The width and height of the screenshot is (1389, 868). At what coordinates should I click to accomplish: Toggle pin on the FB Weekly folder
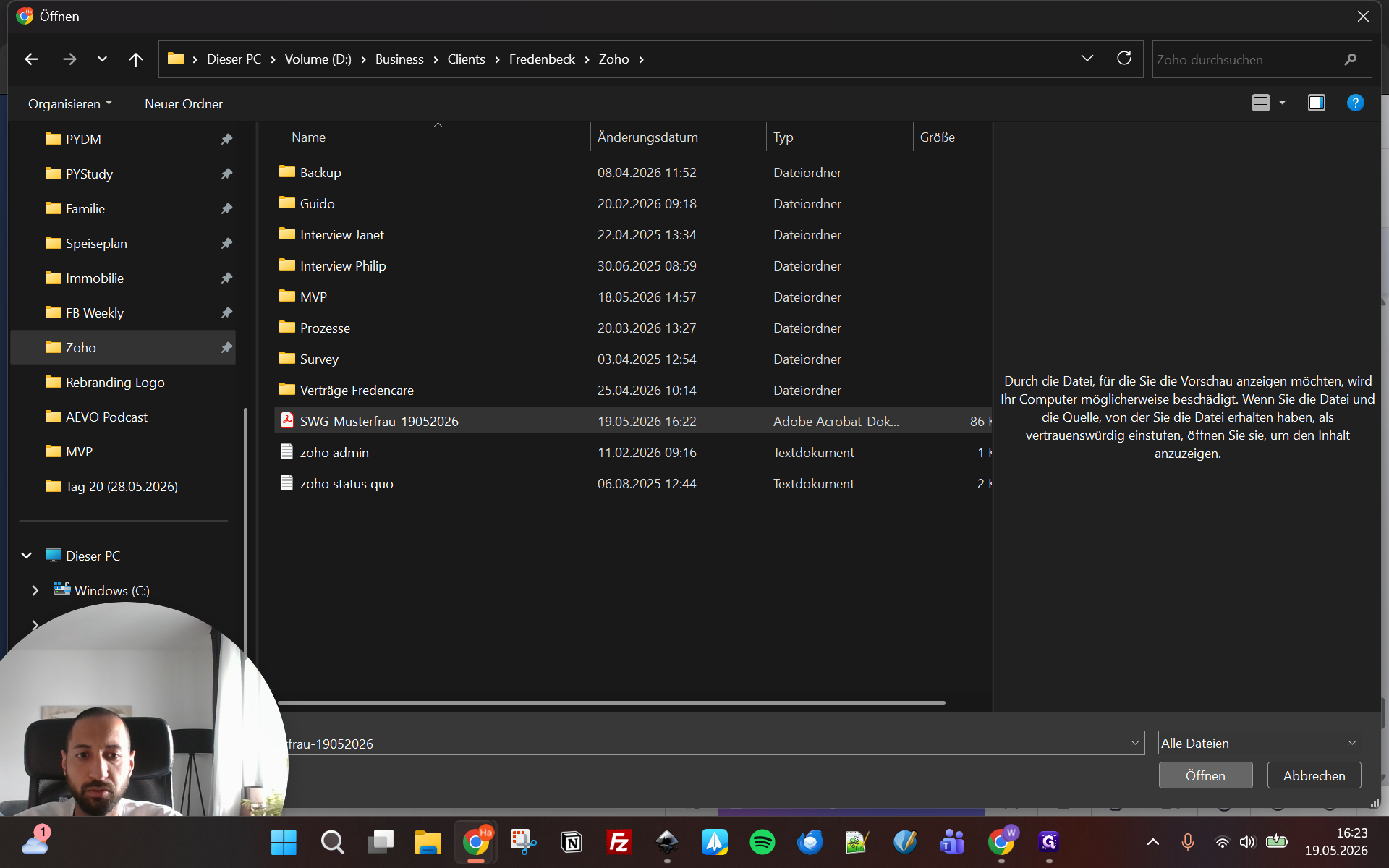point(226,312)
